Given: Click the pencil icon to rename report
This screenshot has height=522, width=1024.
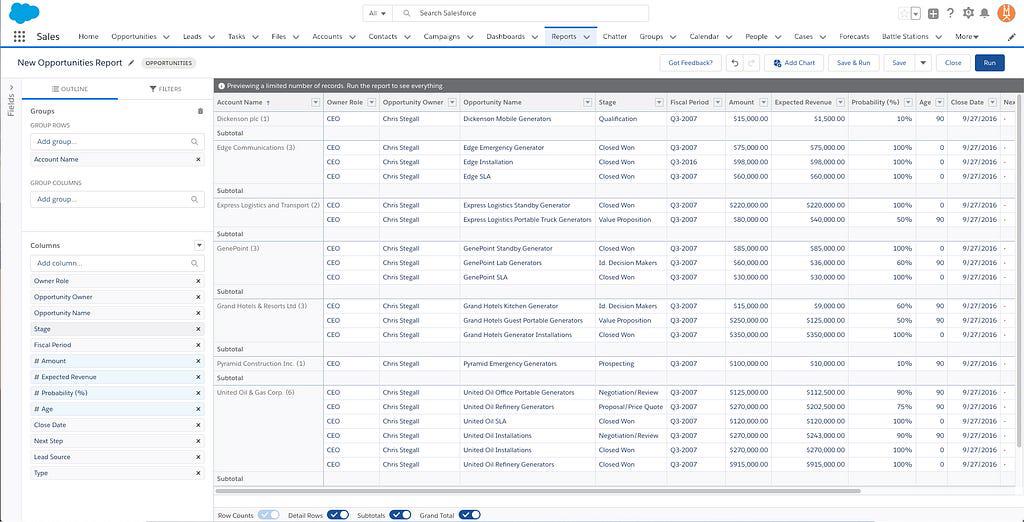Looking at the screenshot, I should pos(131,62).
